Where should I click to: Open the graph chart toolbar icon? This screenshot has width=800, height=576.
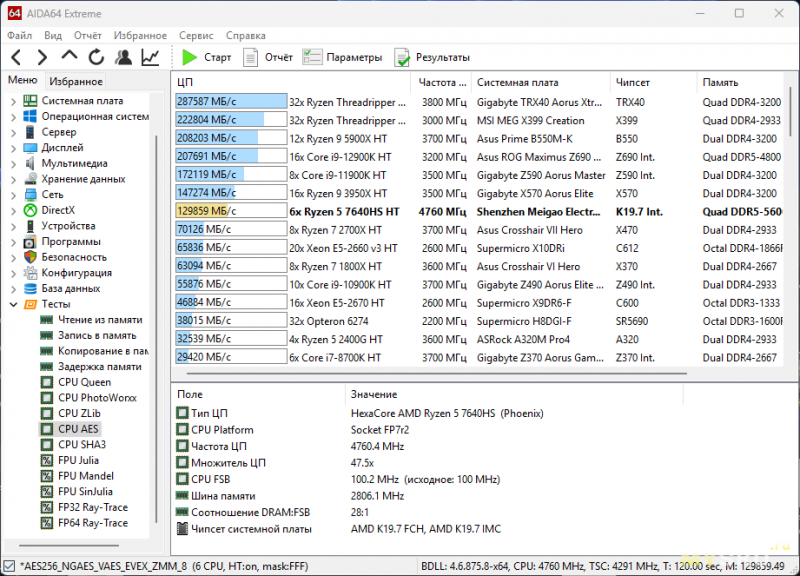pos(150,57)
